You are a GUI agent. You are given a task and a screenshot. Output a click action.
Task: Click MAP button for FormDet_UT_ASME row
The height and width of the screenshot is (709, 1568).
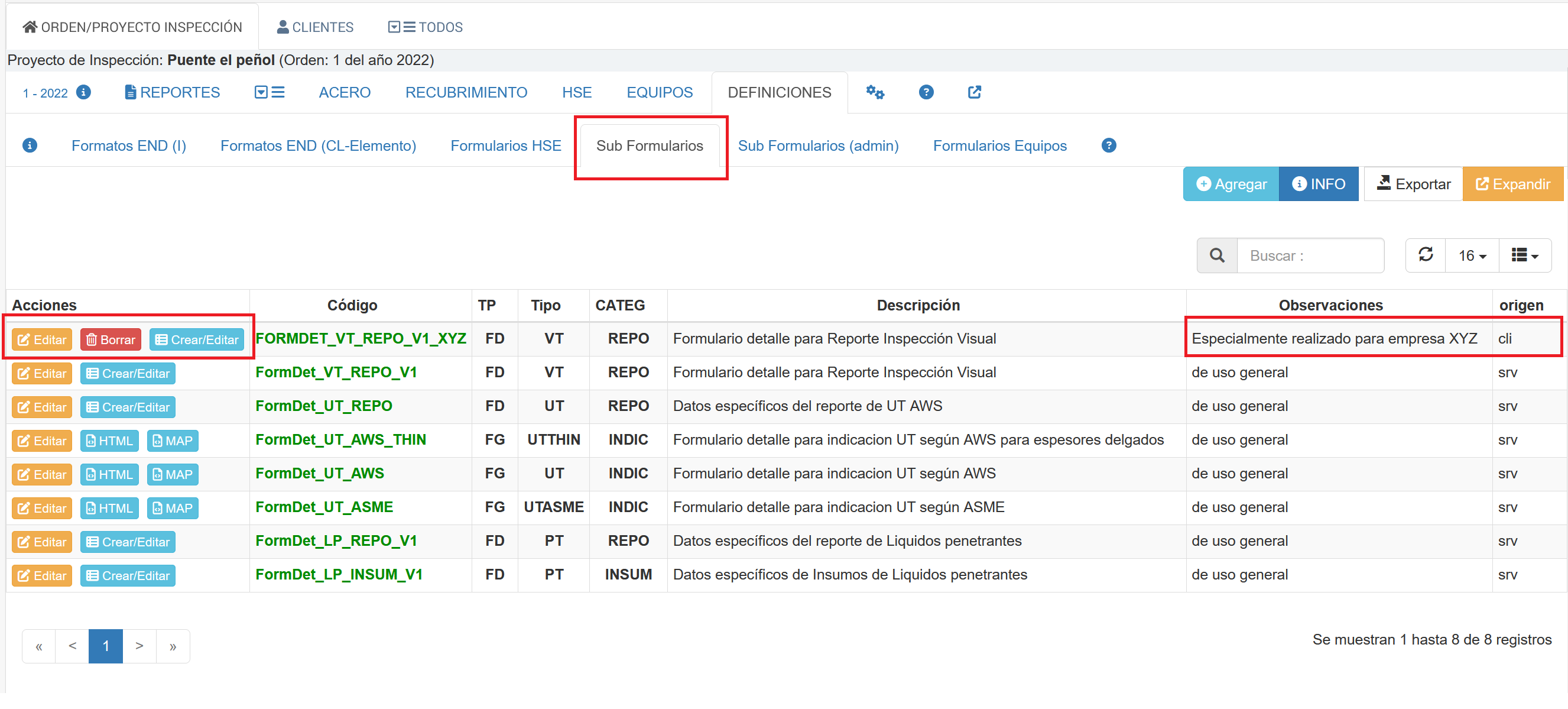[172, 509]
